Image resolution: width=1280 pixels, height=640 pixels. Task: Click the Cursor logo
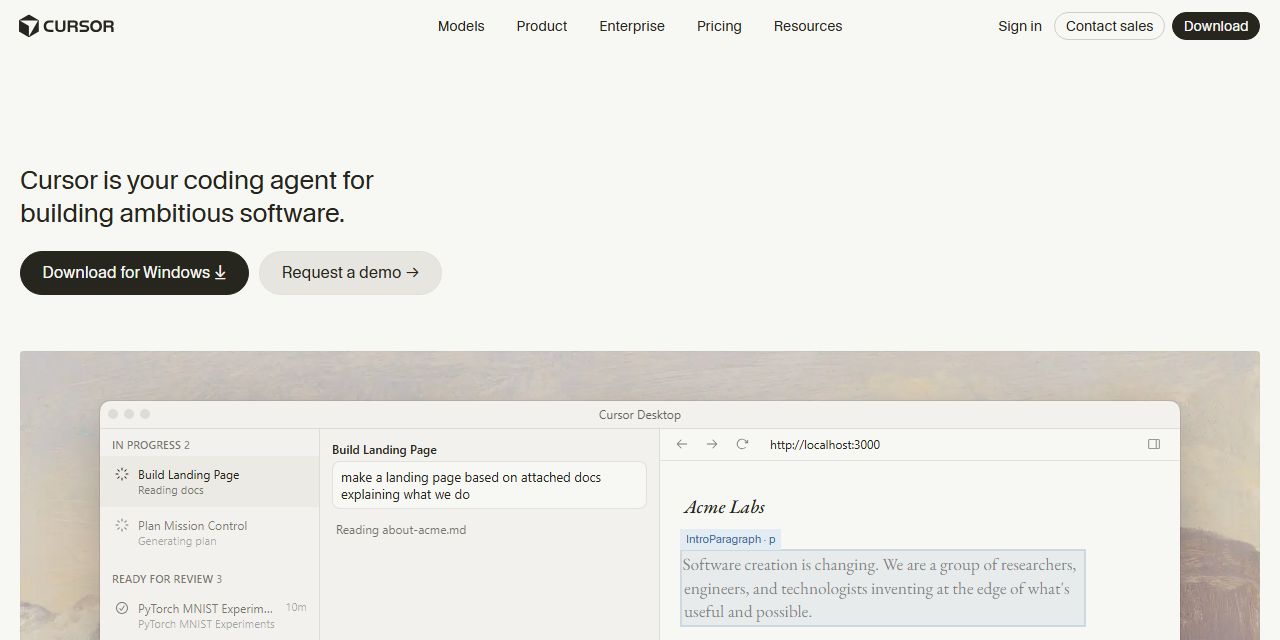coord(66,26)
